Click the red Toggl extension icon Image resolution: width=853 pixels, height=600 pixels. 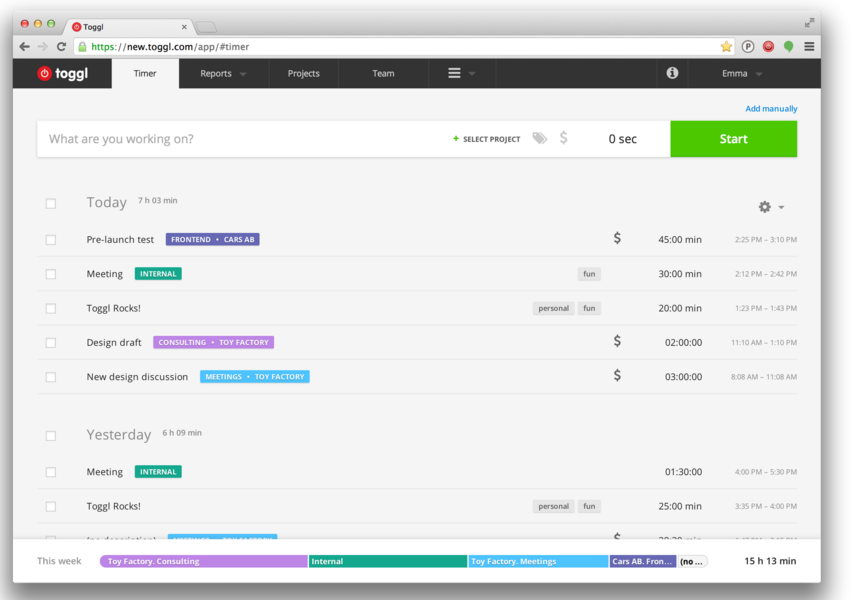coord(768,47)
